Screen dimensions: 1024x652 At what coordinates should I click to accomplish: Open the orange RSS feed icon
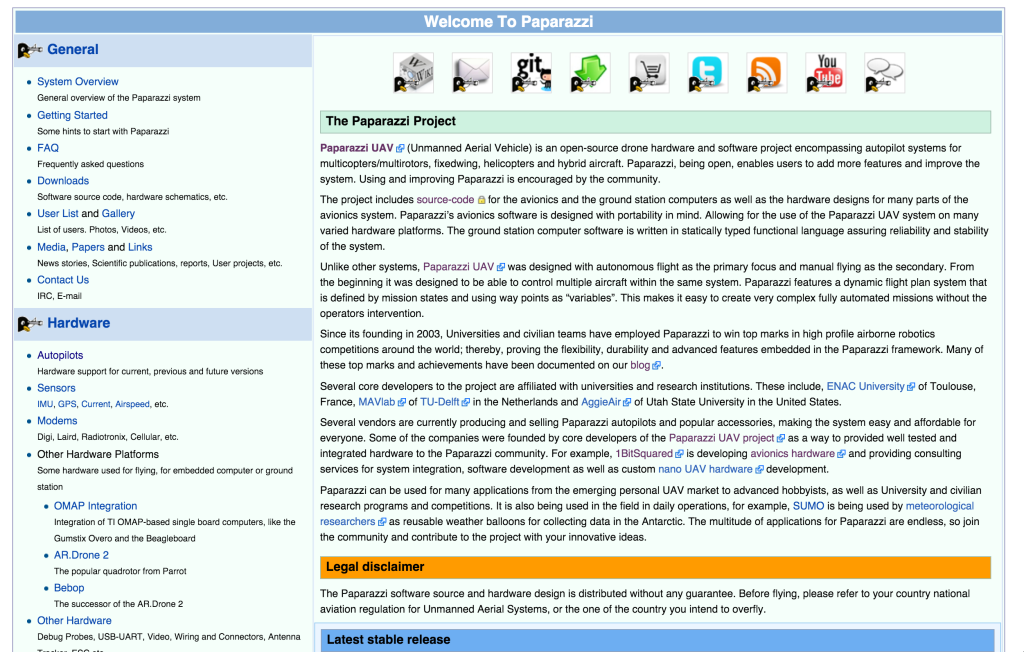(x=766, y=73)
